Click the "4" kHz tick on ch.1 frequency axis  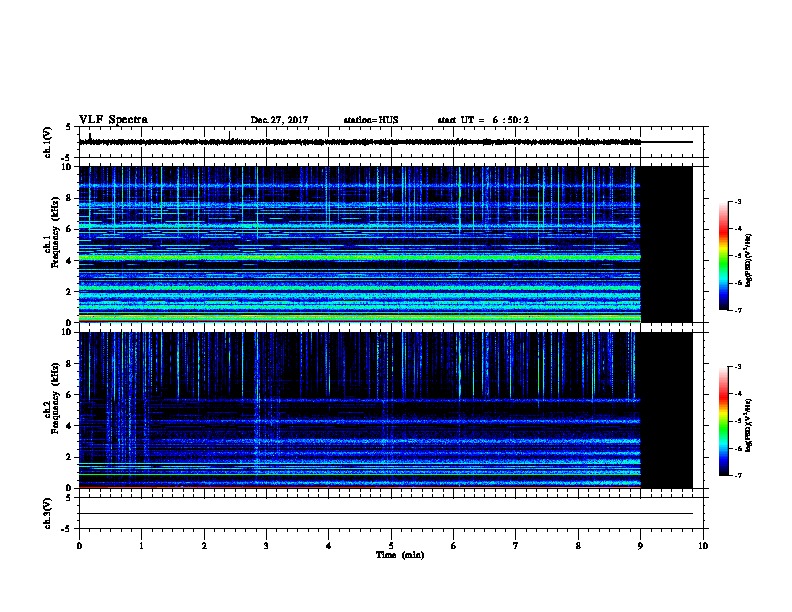69,261
